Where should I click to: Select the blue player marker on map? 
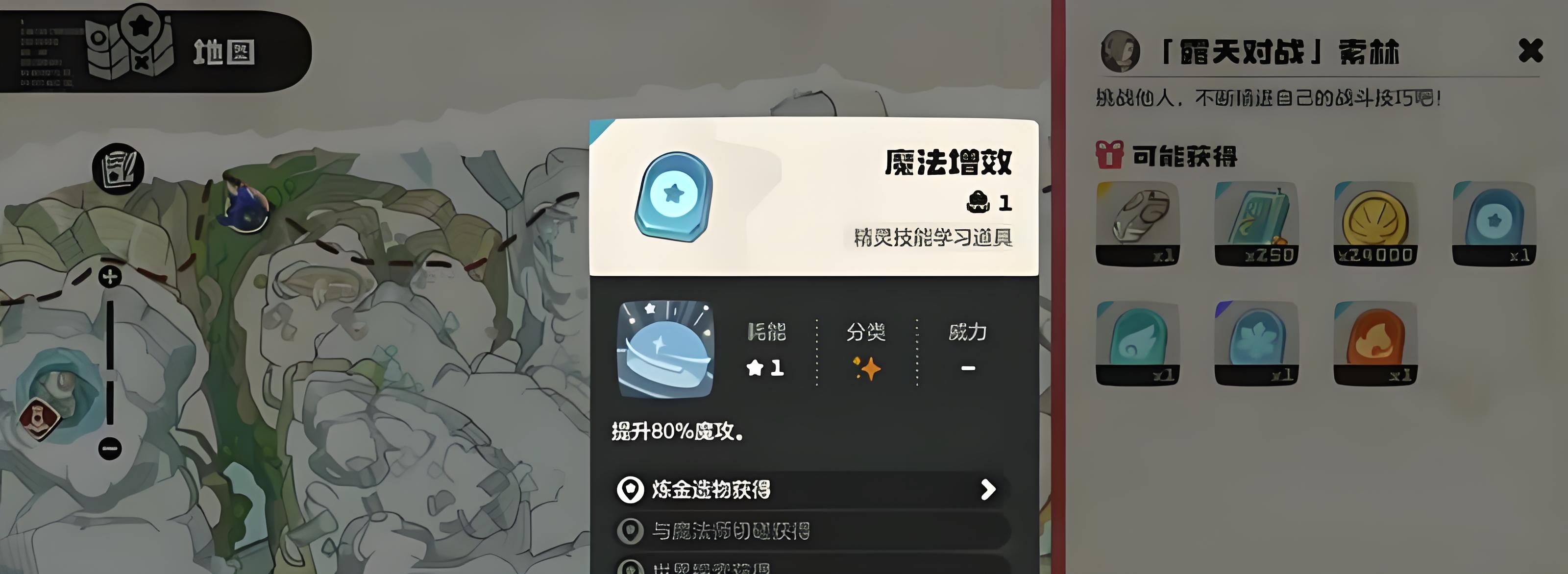pyautogui.click(x=245, y=206)
